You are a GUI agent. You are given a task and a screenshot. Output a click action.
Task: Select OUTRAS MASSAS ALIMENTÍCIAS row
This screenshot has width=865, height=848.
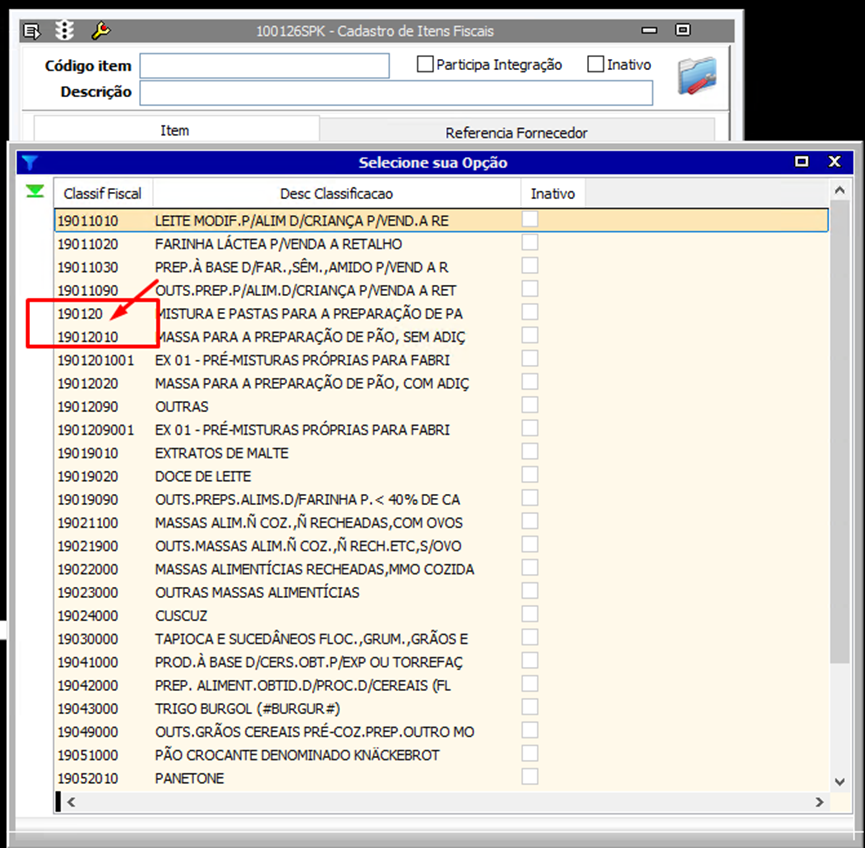tap(441, 593)
